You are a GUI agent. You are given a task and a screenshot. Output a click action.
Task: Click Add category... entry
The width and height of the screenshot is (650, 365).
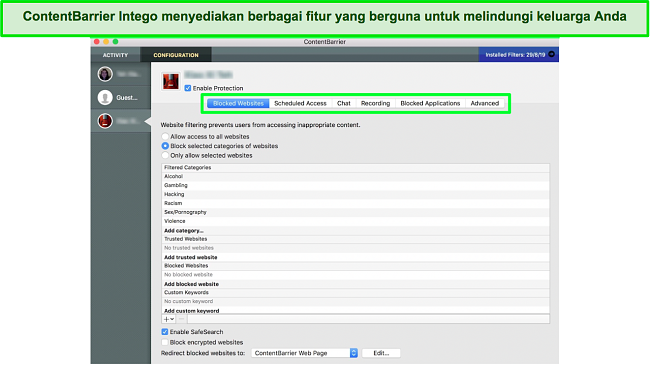(184, 231)
